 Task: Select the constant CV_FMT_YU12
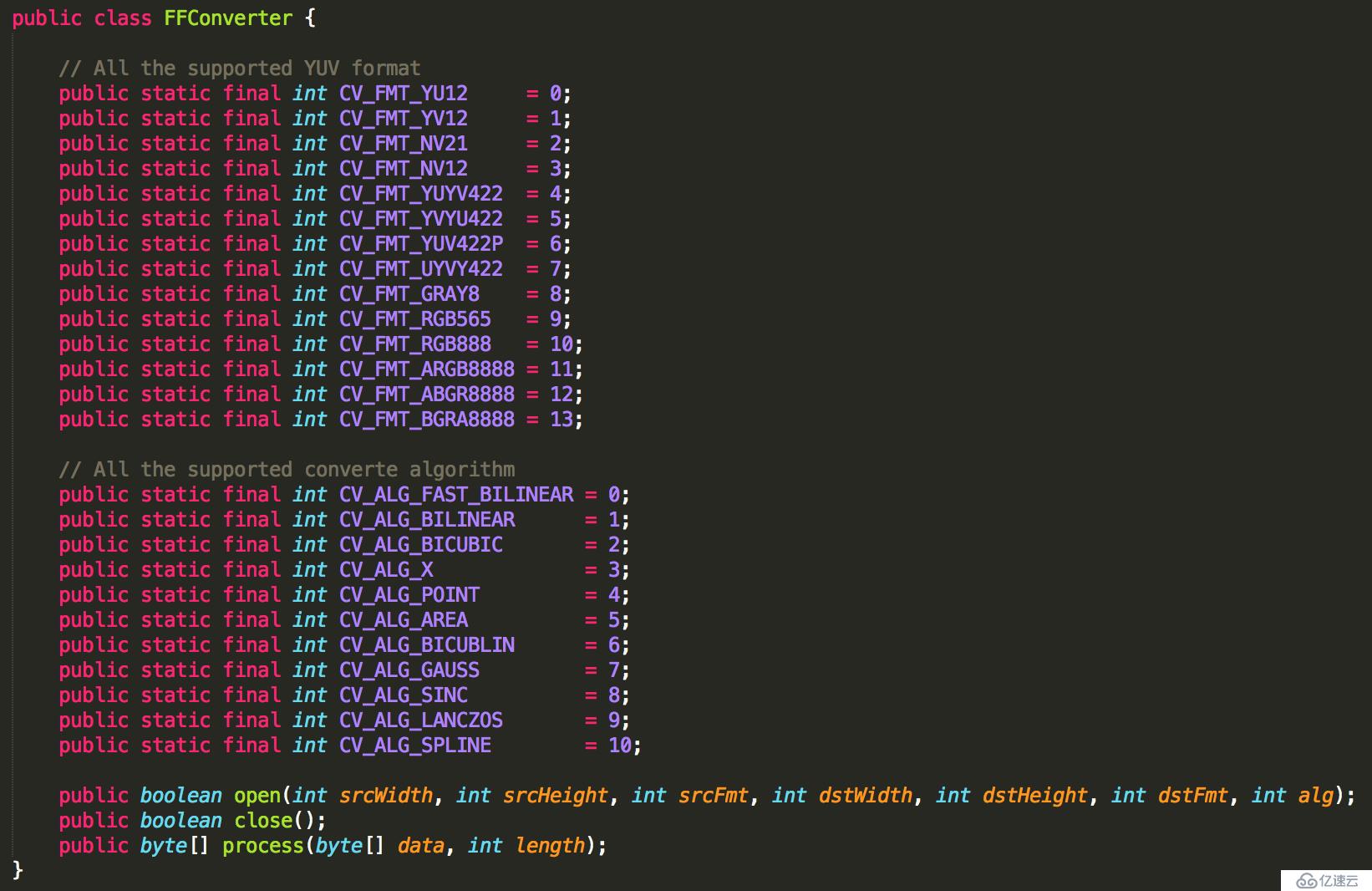pos(404,93)
